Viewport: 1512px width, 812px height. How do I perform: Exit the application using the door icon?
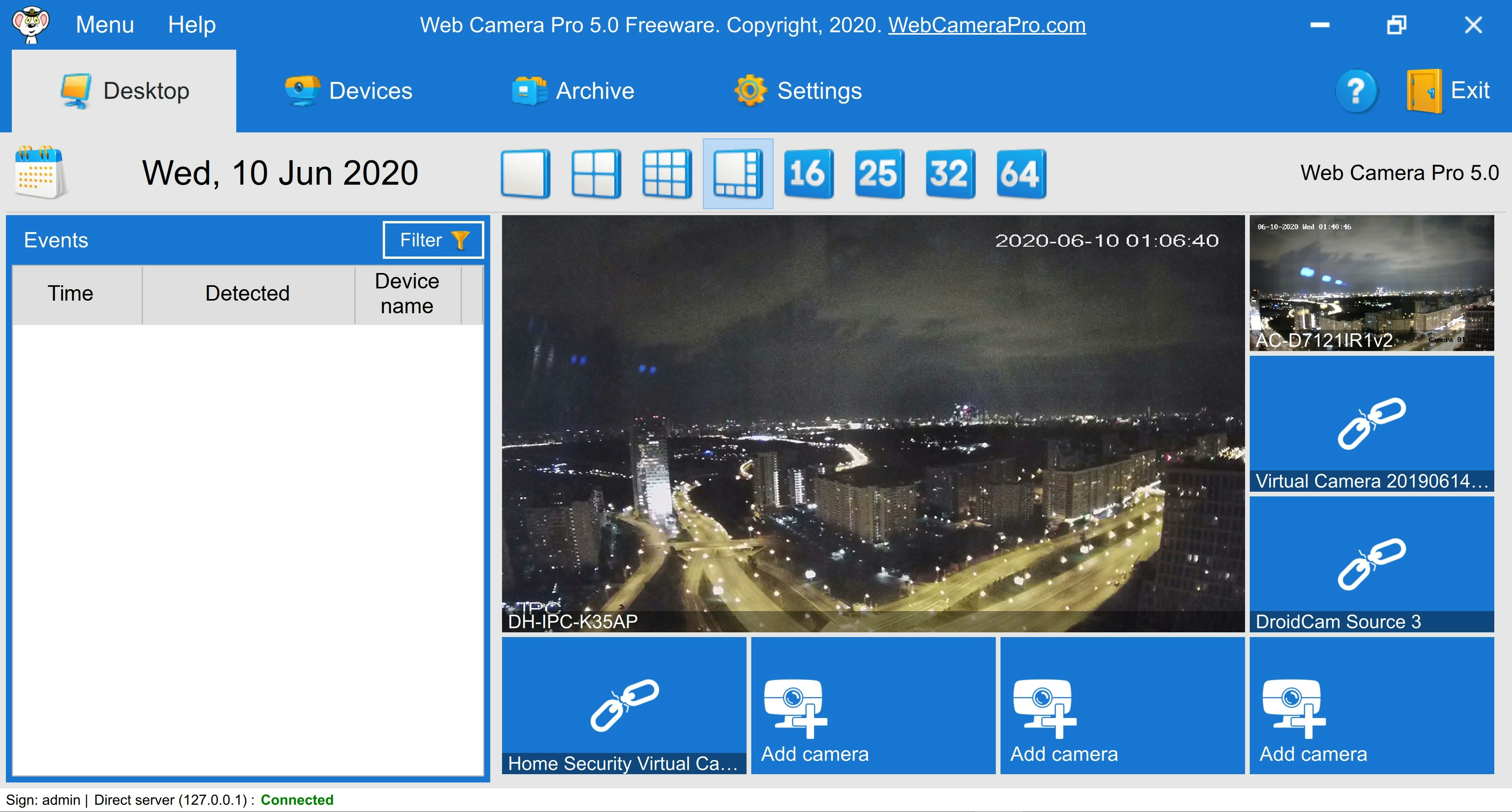(1424, 91)
